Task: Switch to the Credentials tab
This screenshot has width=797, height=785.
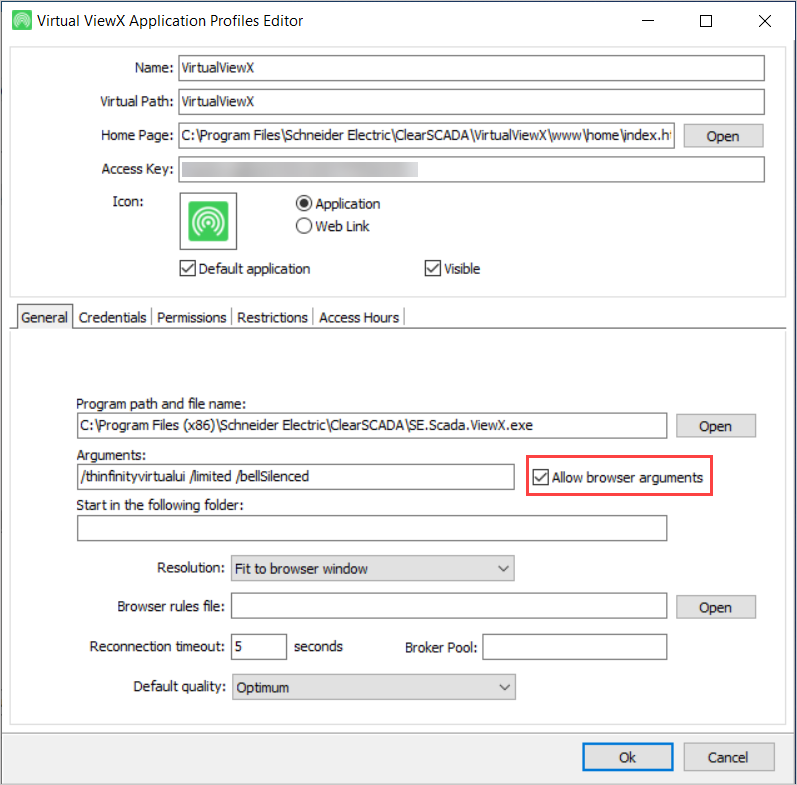Action: click(112, 317)
